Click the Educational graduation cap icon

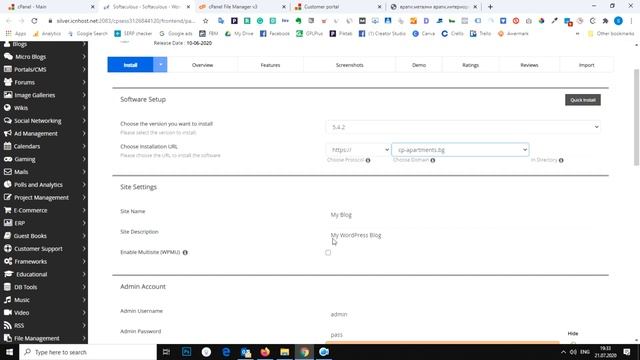[9, 274]
